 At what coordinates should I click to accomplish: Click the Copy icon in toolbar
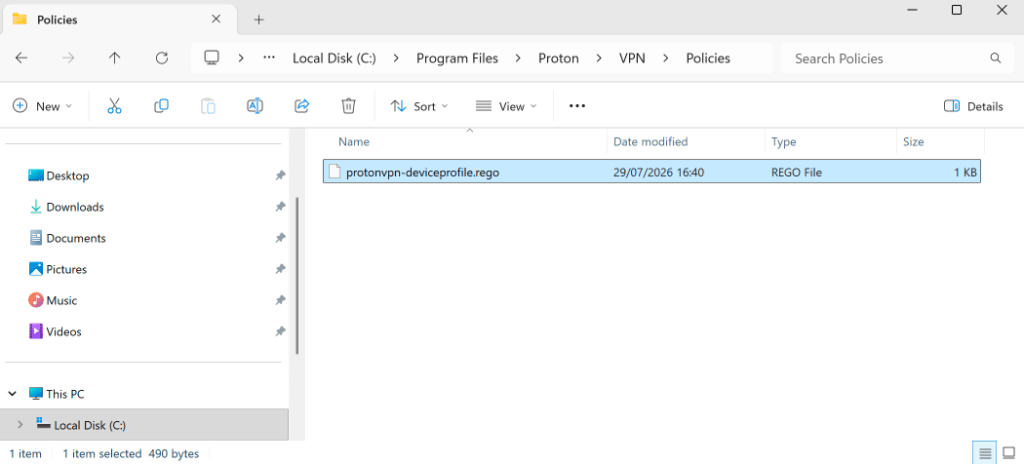tap(161, 106)
